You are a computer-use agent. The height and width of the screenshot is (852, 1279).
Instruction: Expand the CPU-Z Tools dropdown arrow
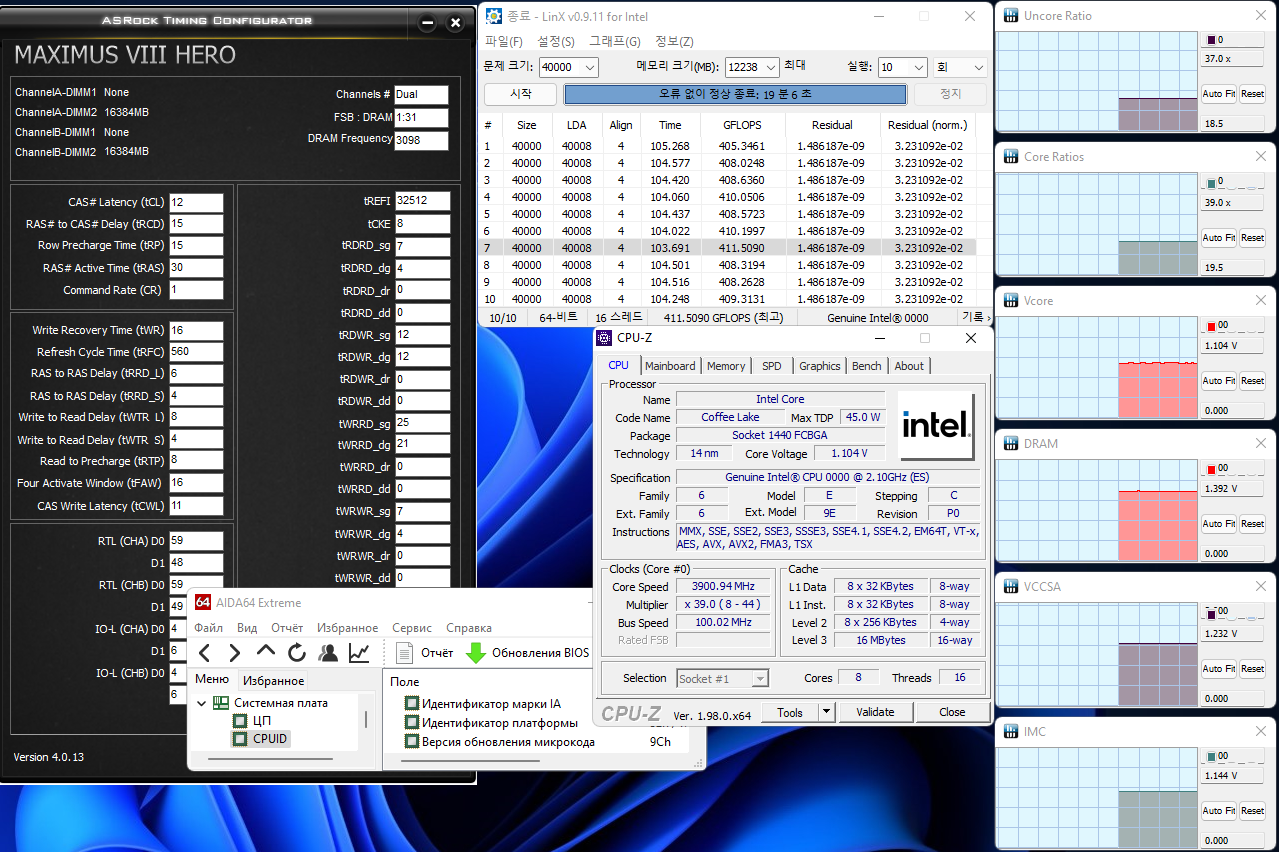pos(826,712)
